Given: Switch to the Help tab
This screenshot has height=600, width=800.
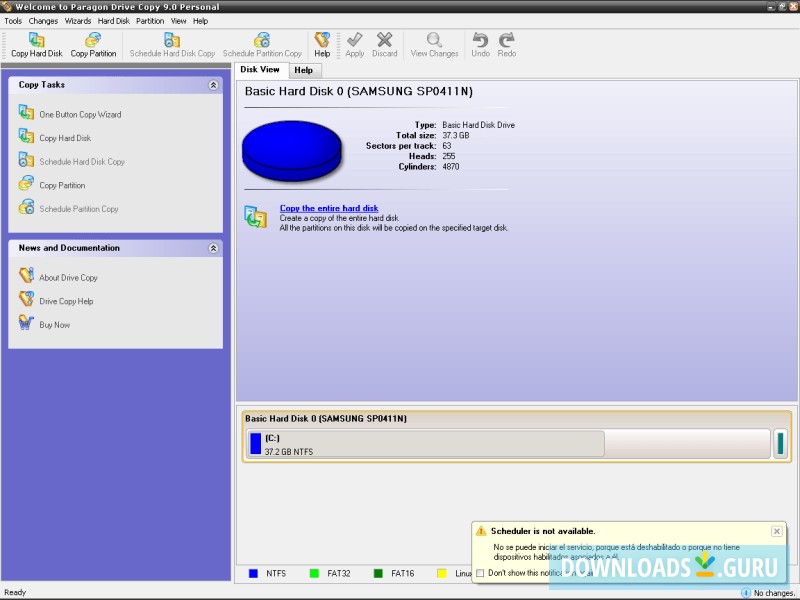Looking at the screenshot, I should [x=304, y=70].
